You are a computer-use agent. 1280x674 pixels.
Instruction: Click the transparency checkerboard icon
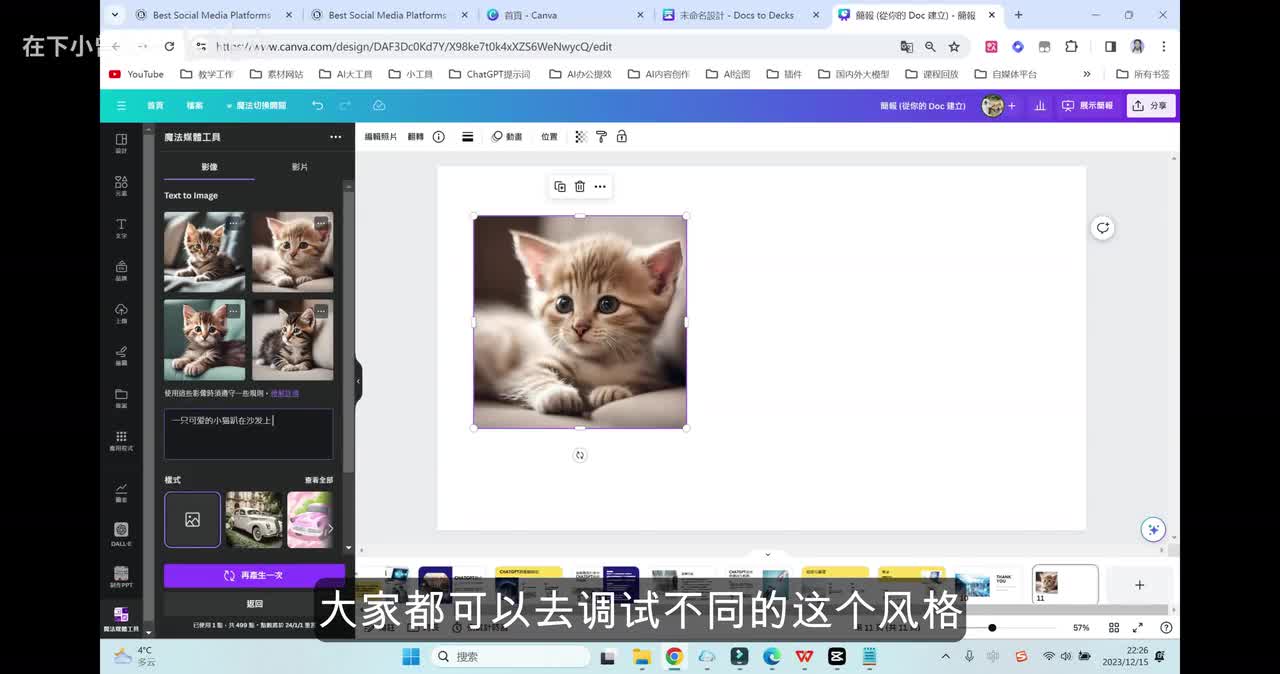[x=580, y=137]
